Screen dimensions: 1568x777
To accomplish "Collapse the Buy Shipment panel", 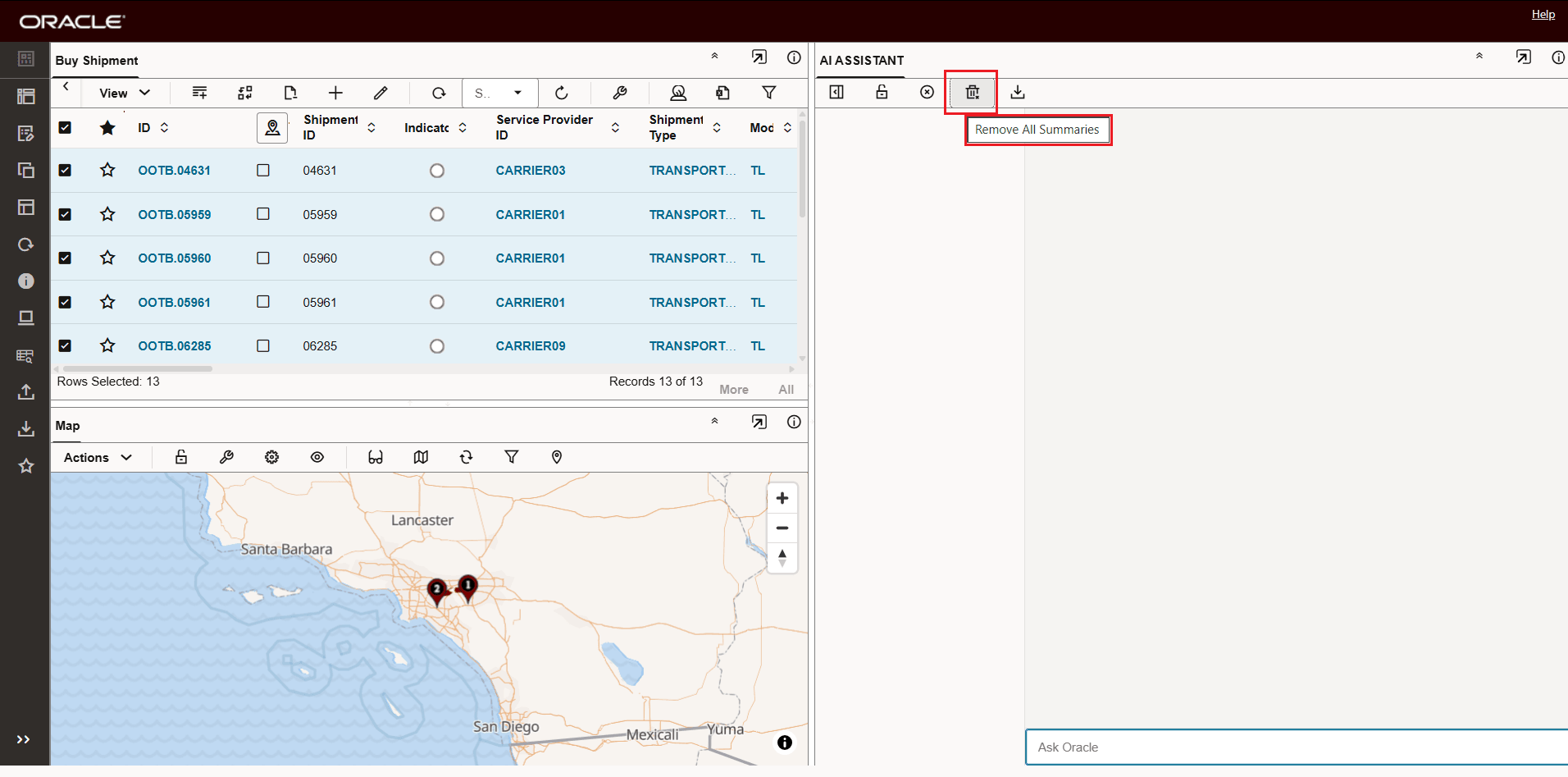I will [714, 57].
